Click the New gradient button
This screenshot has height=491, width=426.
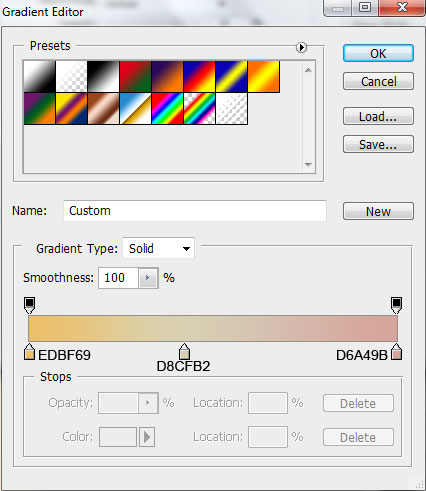[x=378, y=211]
